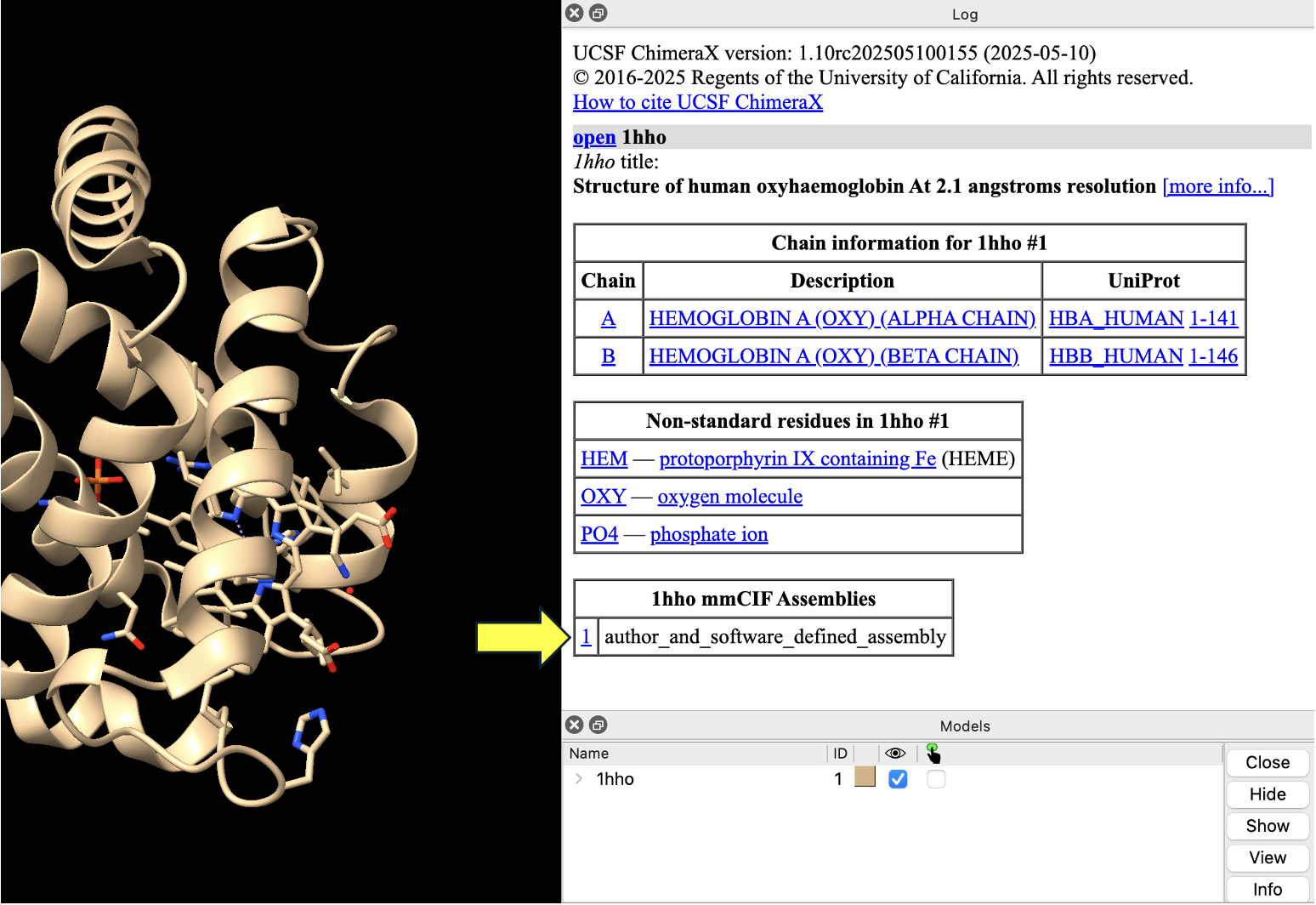Undock the Log panel
The height and width of the screenshot is (905, 1316).
tap(598, 13)
